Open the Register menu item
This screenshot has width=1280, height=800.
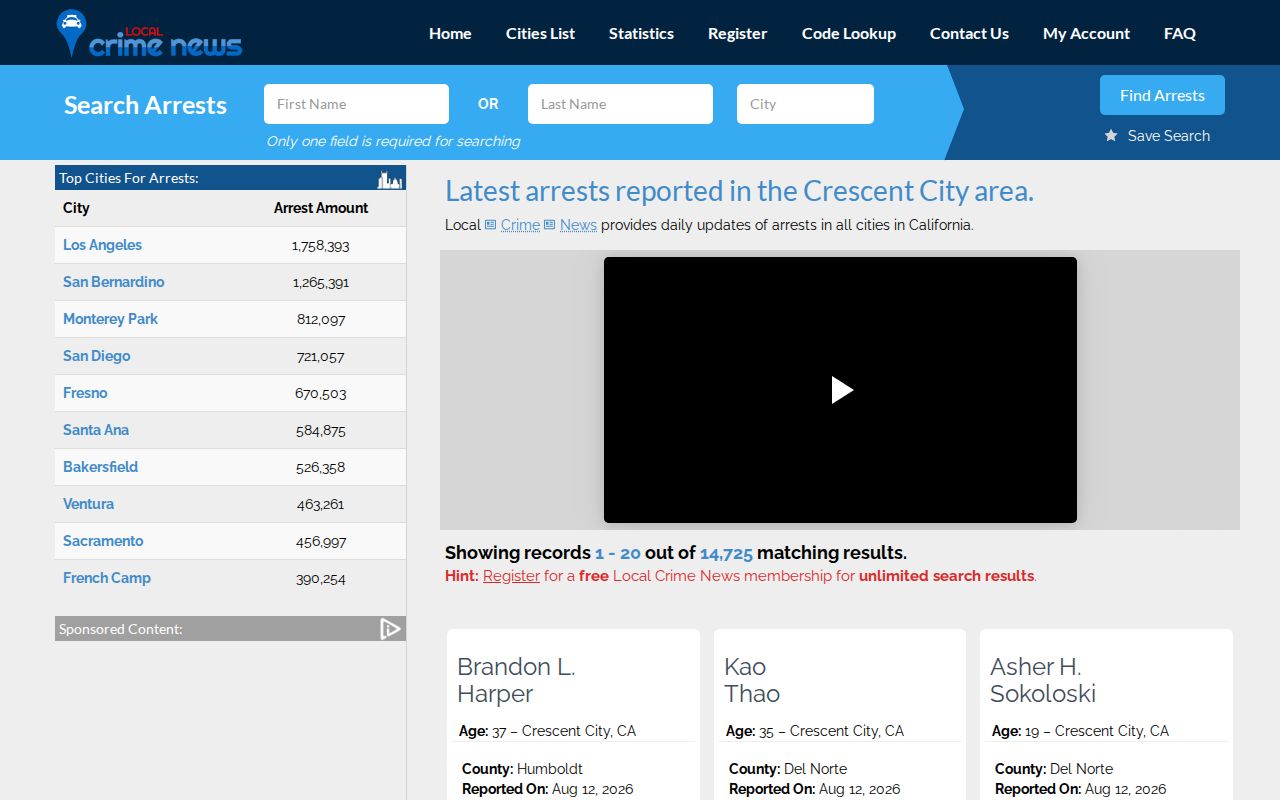tap(738, 33)
